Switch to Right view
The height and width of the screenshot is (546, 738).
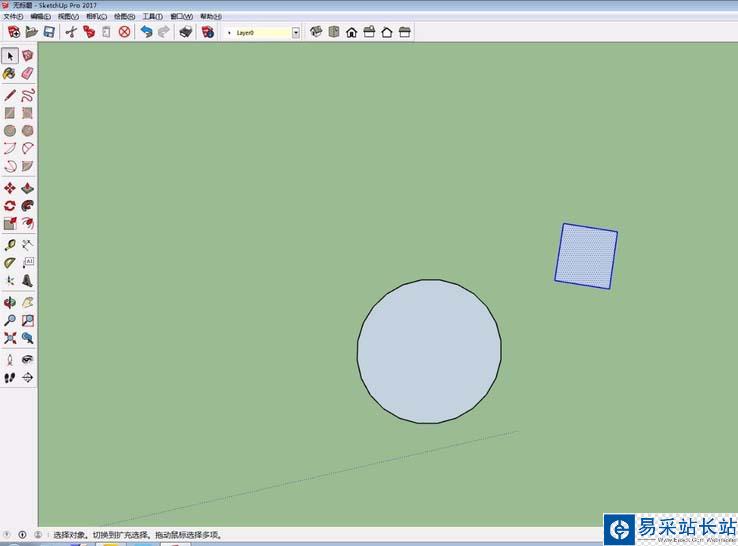(369, 32)
